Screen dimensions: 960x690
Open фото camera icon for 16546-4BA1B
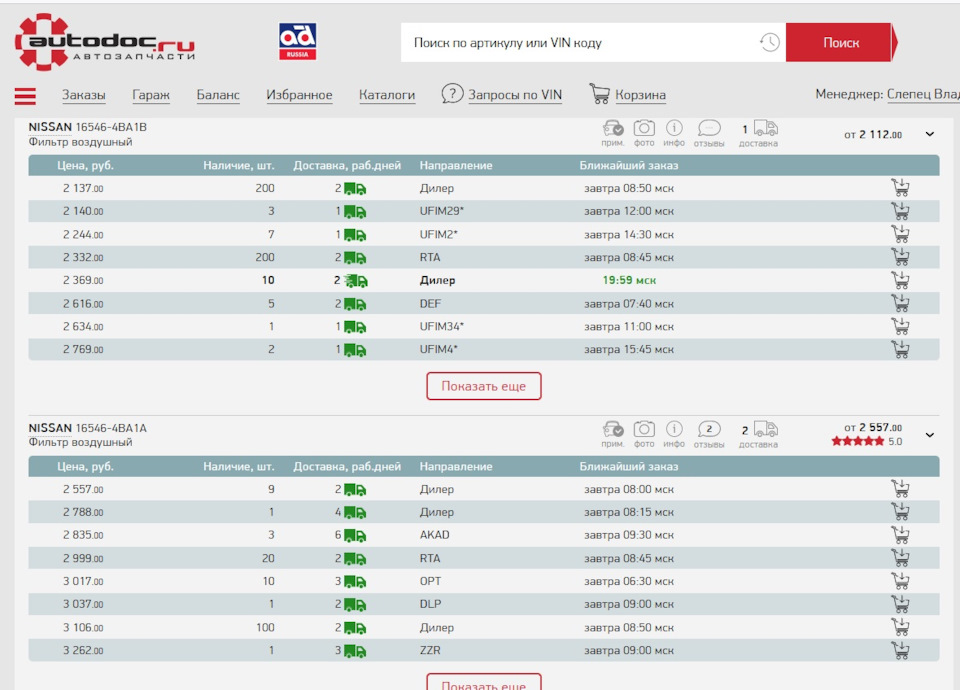point(644,128)
